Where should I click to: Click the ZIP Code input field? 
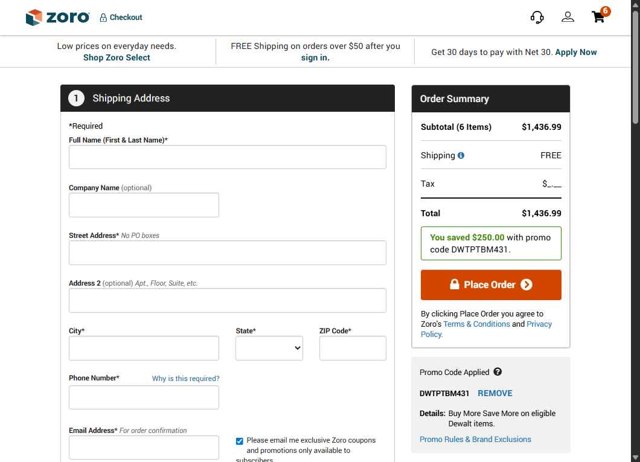[352, 348]
